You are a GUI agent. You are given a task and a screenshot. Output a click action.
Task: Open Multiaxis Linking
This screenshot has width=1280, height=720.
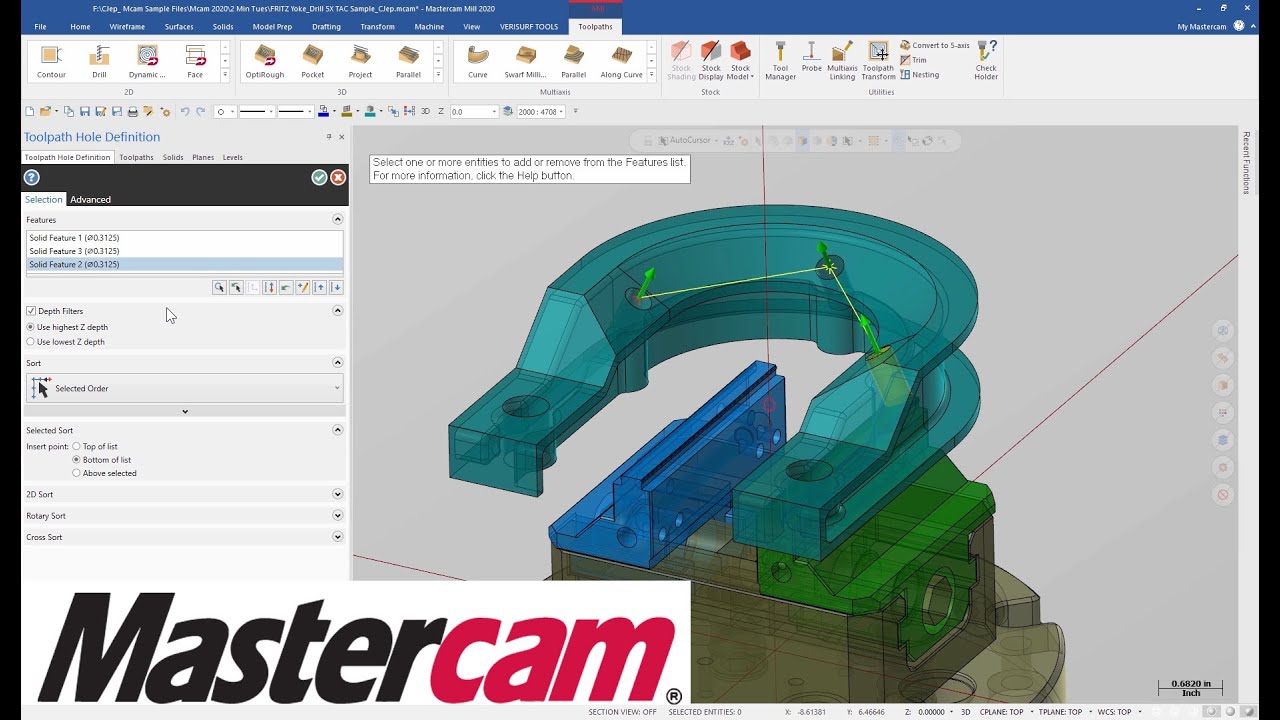click(842, 61)
